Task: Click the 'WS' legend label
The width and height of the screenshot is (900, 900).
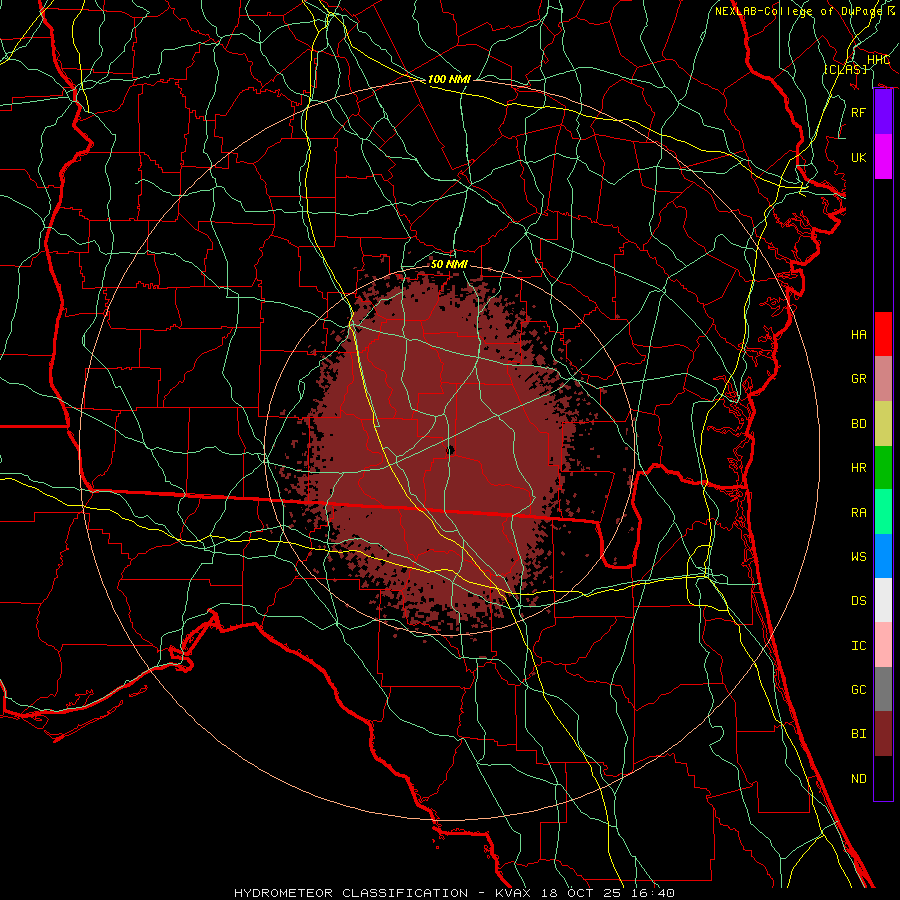Action: coord(858,556)
